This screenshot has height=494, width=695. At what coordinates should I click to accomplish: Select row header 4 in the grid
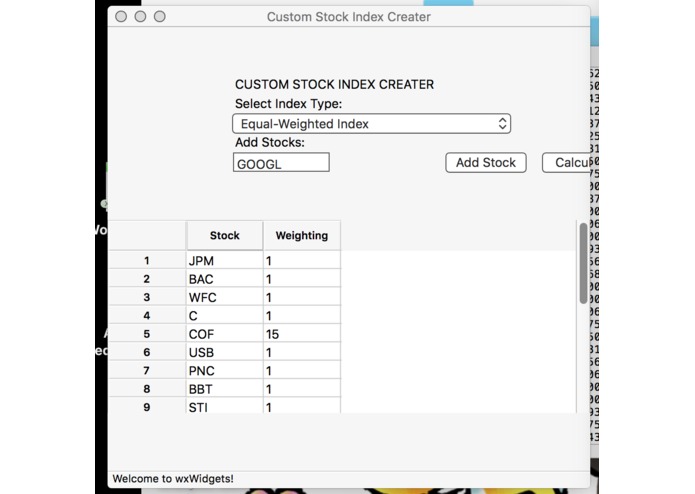tap(147, 315)
